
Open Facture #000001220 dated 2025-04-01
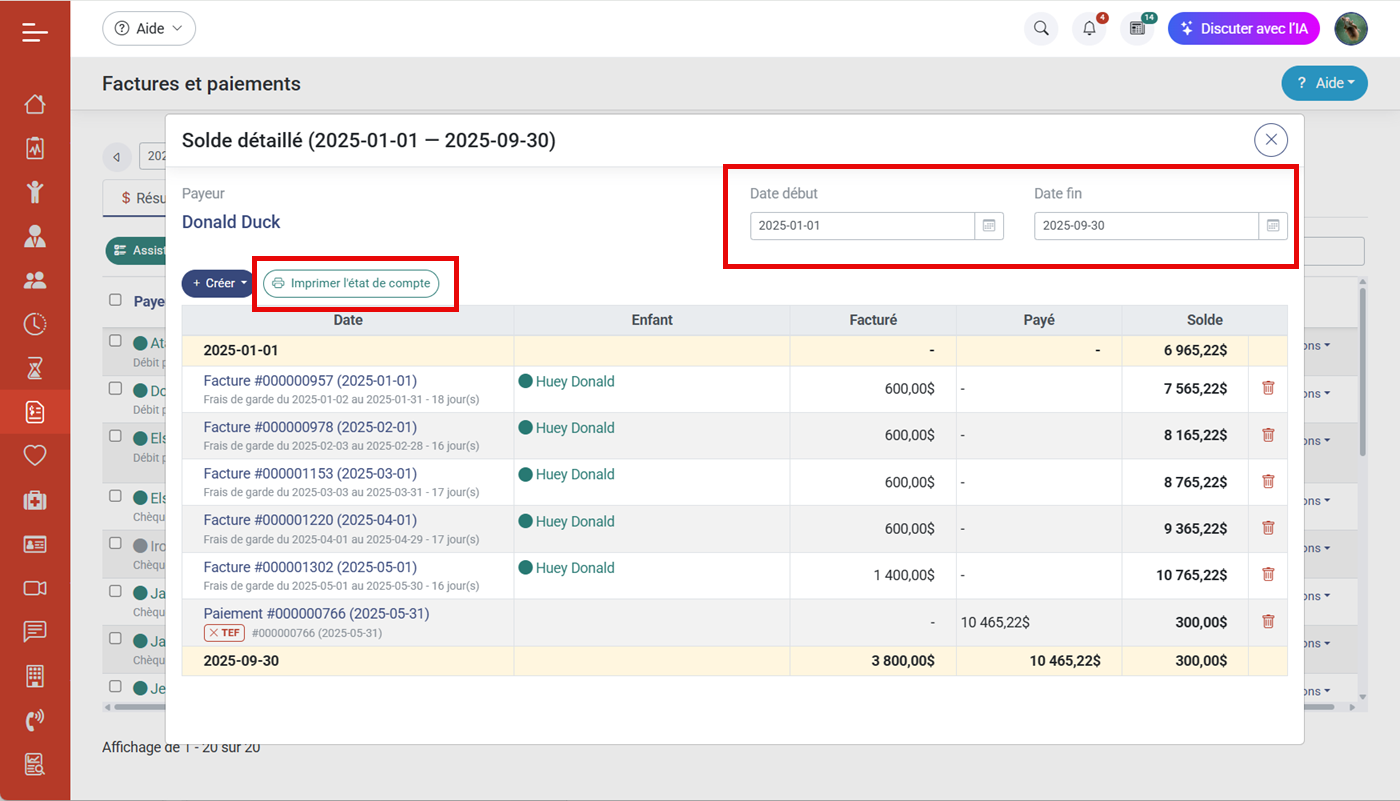[308, 520]
